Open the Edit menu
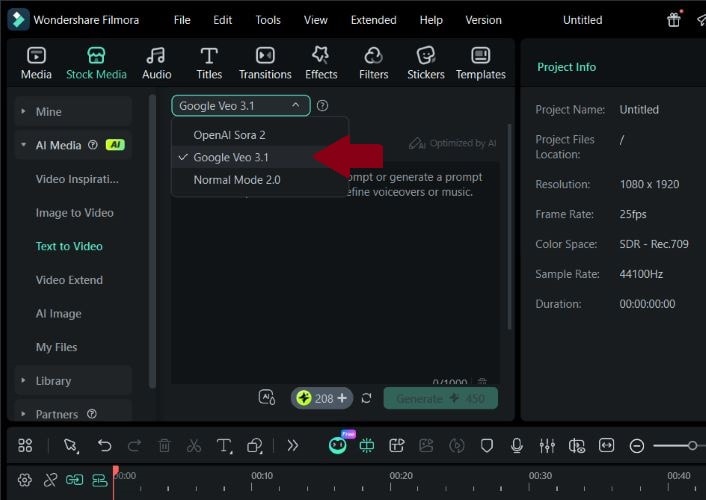 (222, 20)
